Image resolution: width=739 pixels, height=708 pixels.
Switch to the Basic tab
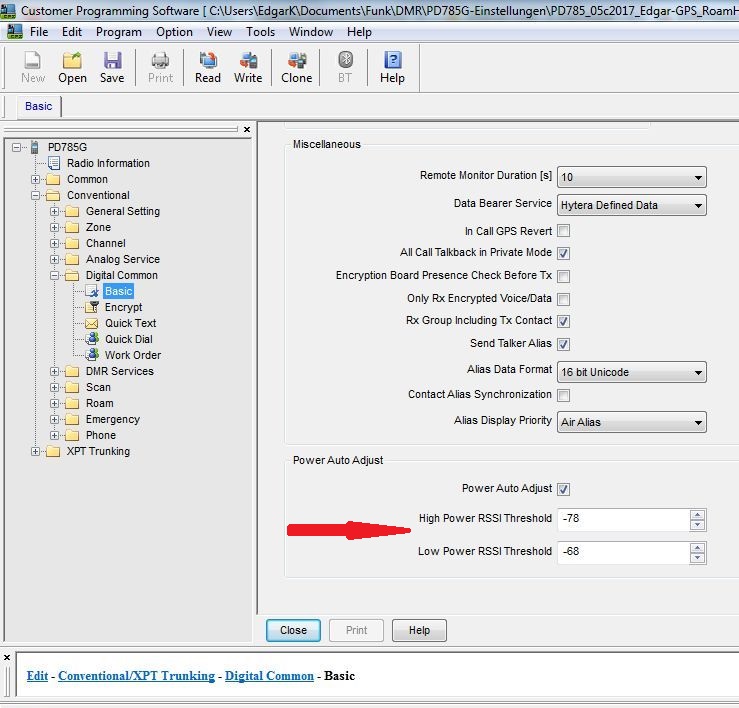pos(39,106)
